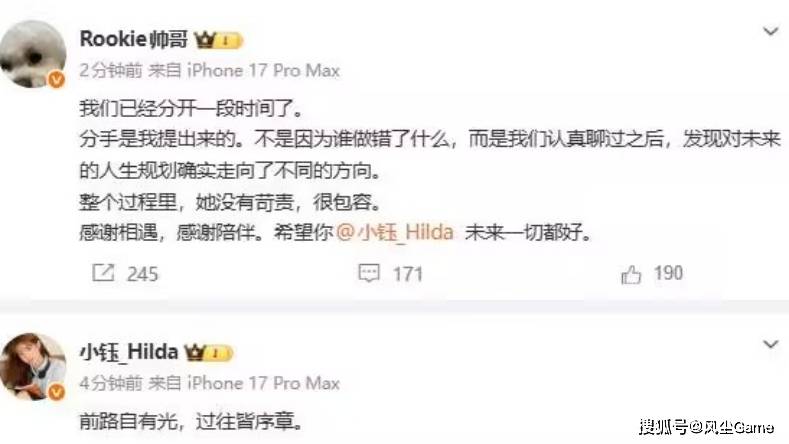The height and width of the screenshot is (444, 789).
Task: Follow the @小钰_Hilda mention link
Action: 395,232
